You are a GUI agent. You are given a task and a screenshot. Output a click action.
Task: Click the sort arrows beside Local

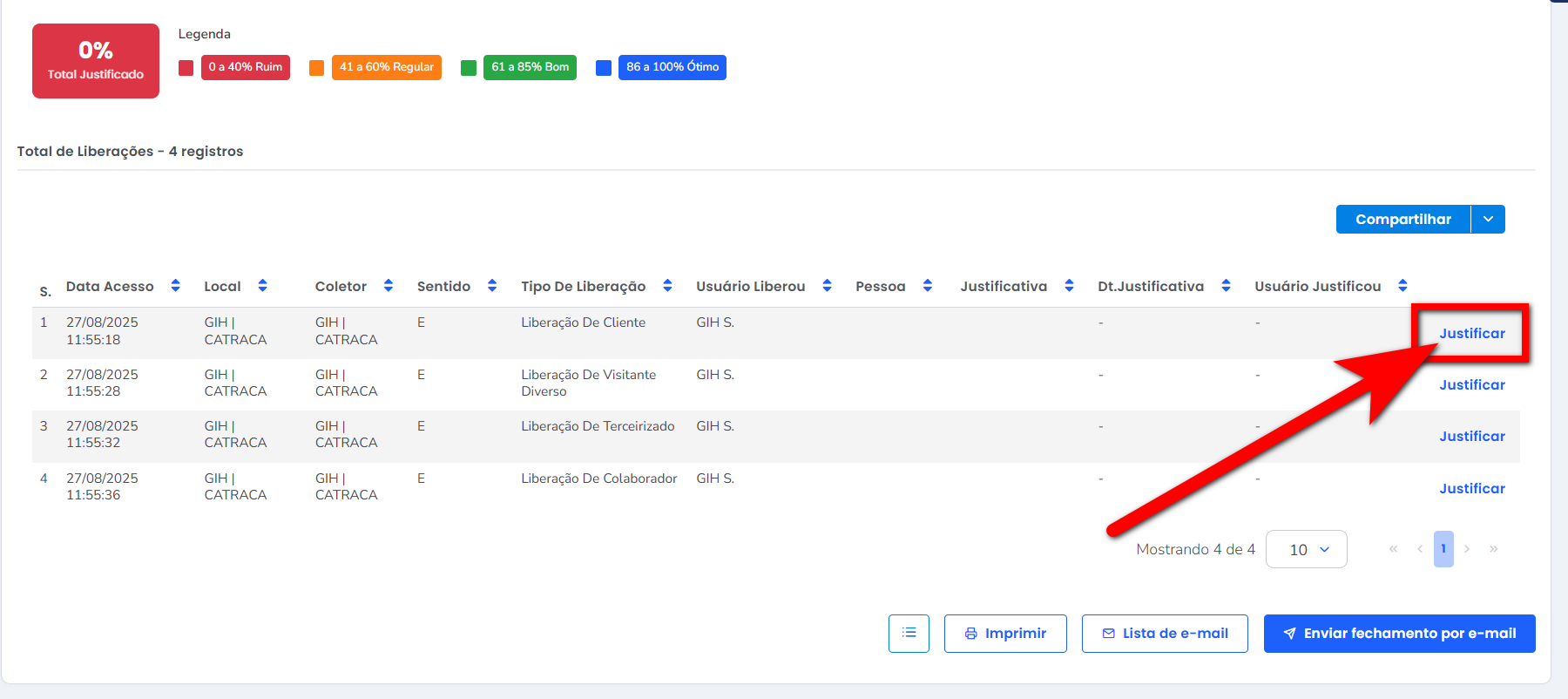[262, 286]
